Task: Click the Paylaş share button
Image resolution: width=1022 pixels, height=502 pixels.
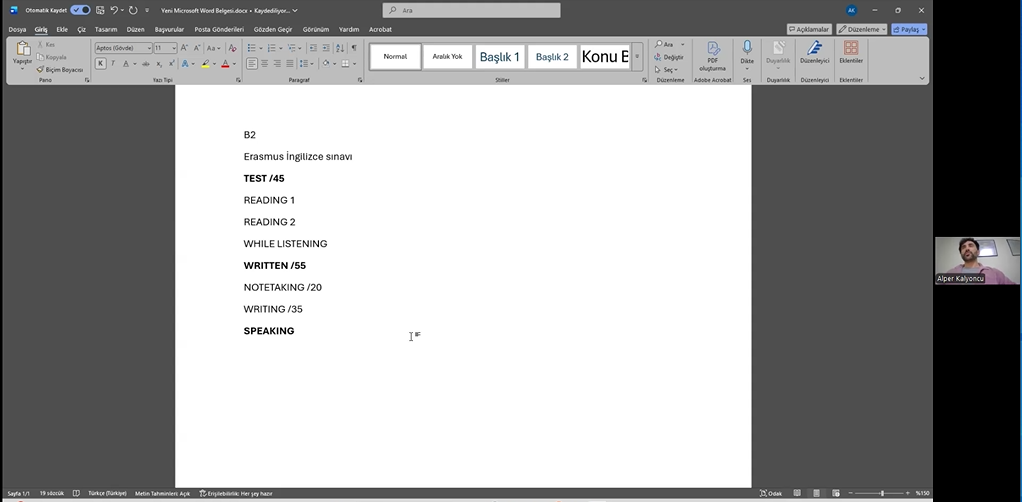Action: pos(909,29)
